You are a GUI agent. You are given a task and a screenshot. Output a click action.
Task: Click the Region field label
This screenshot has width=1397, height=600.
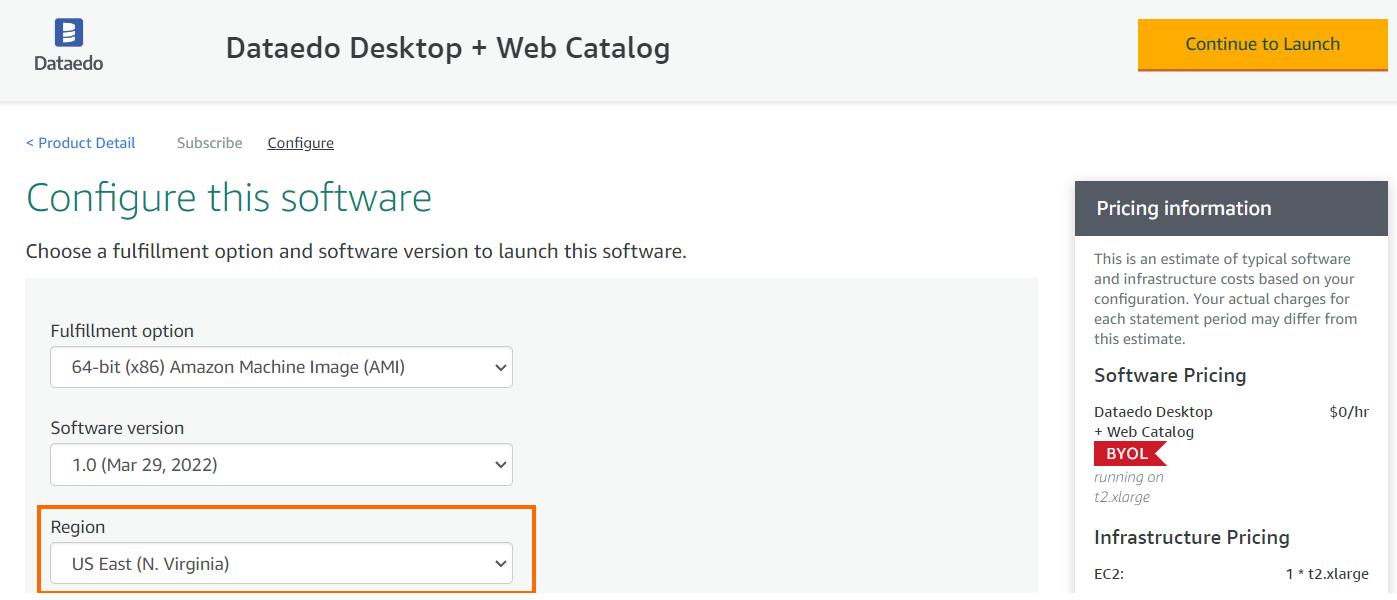78,527
